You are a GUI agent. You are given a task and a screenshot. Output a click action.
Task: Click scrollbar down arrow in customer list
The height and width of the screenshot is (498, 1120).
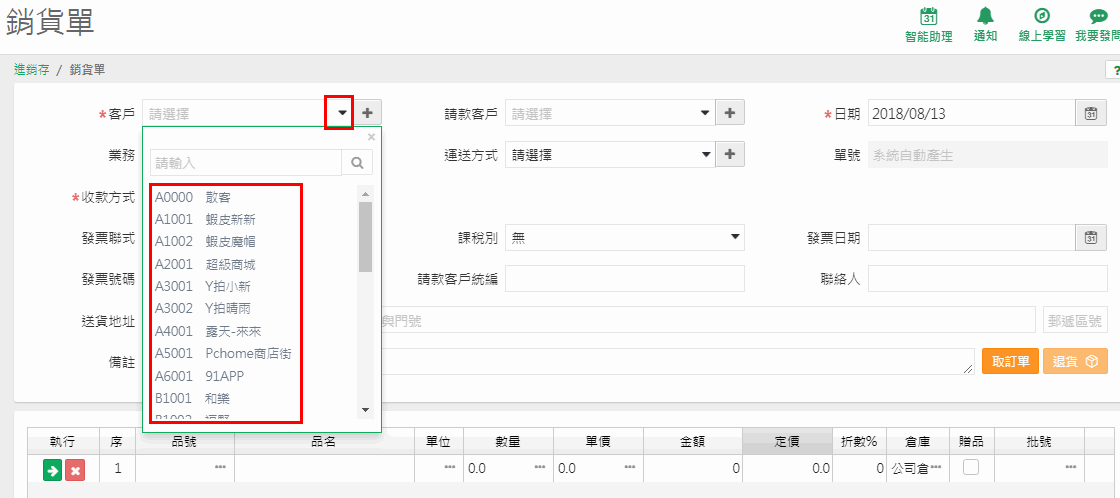click(x=365, y=410)
